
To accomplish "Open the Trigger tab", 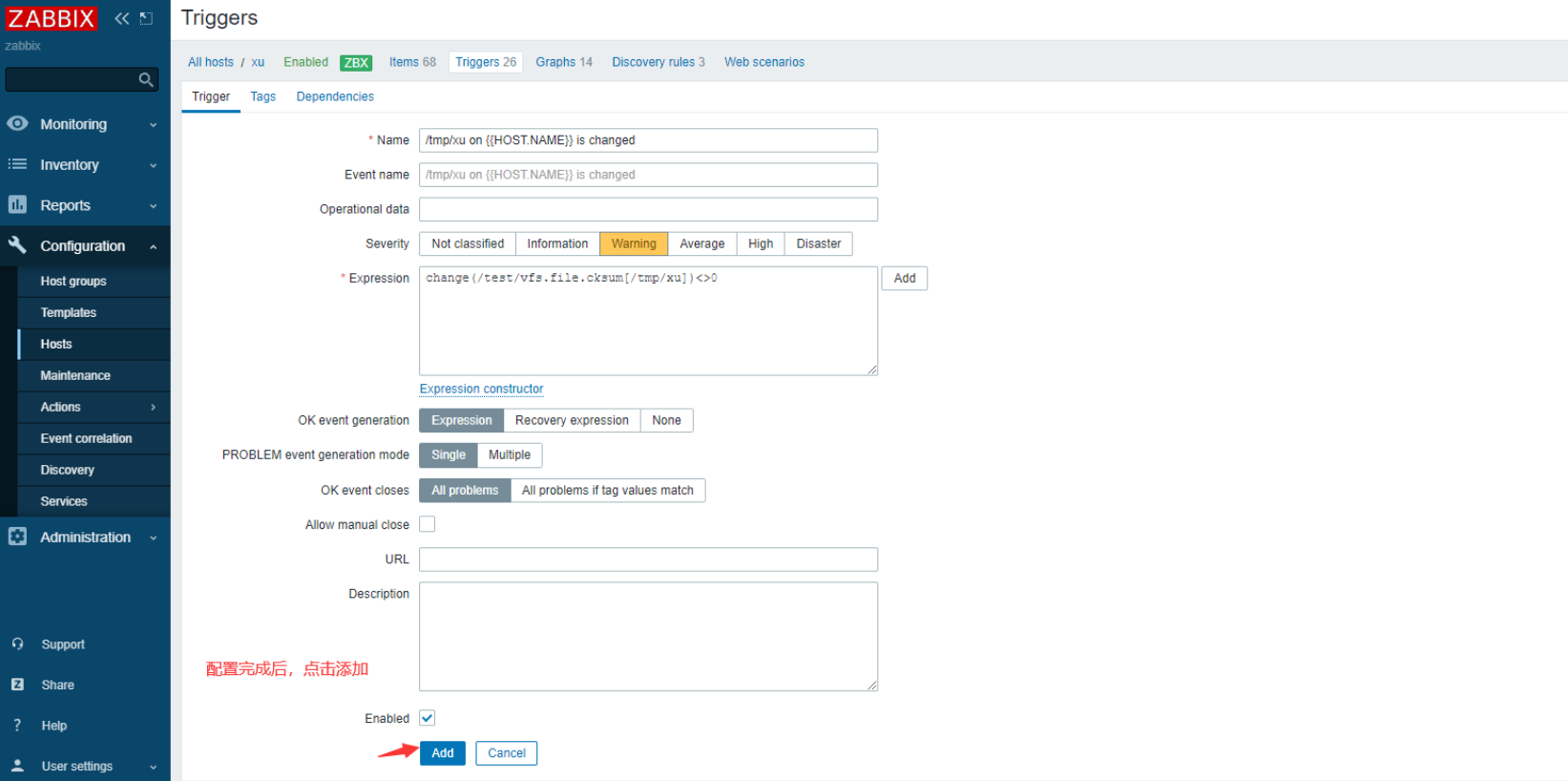I will [x=211, y=96].
